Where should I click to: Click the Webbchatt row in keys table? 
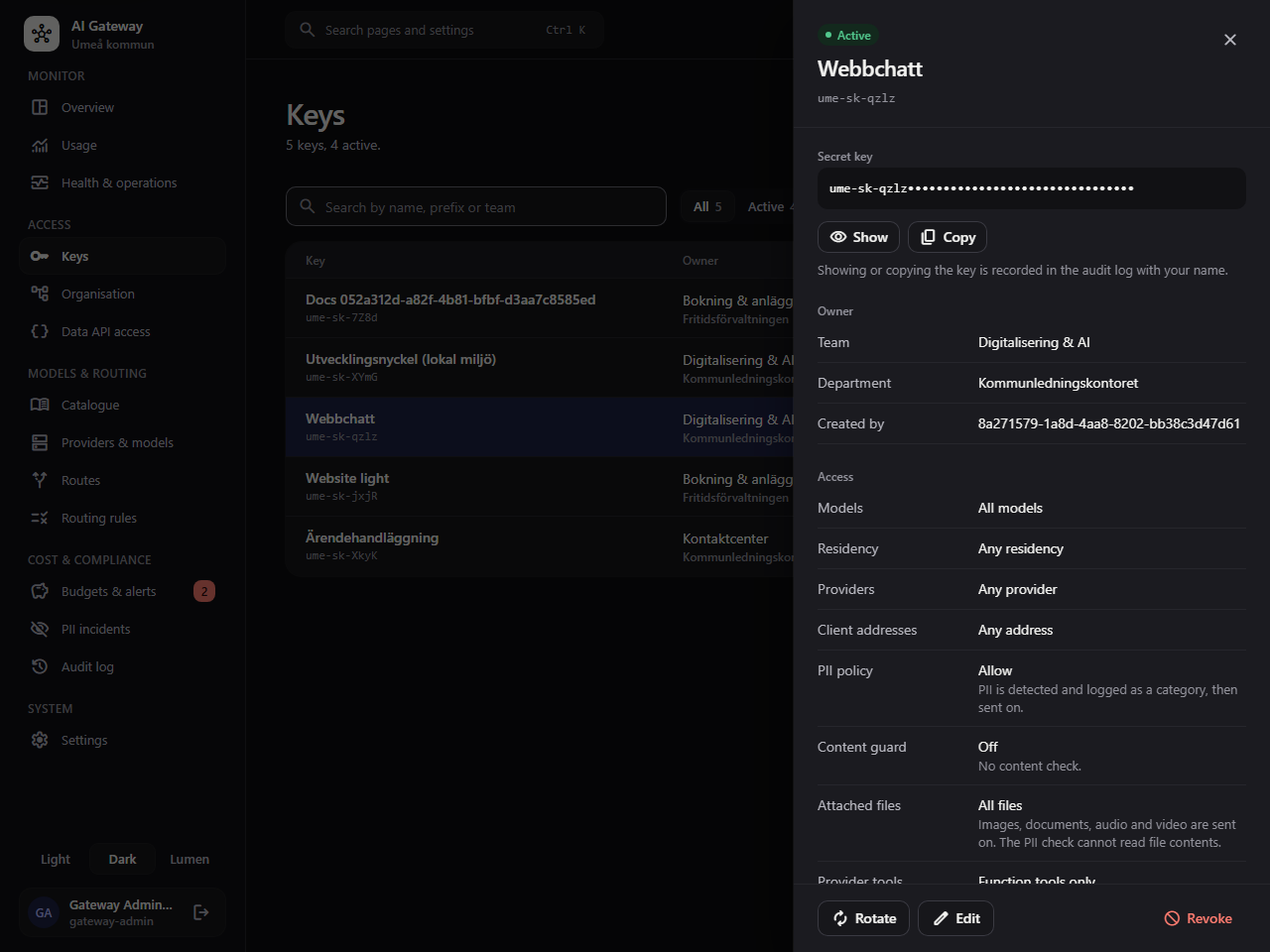(540, 427)
